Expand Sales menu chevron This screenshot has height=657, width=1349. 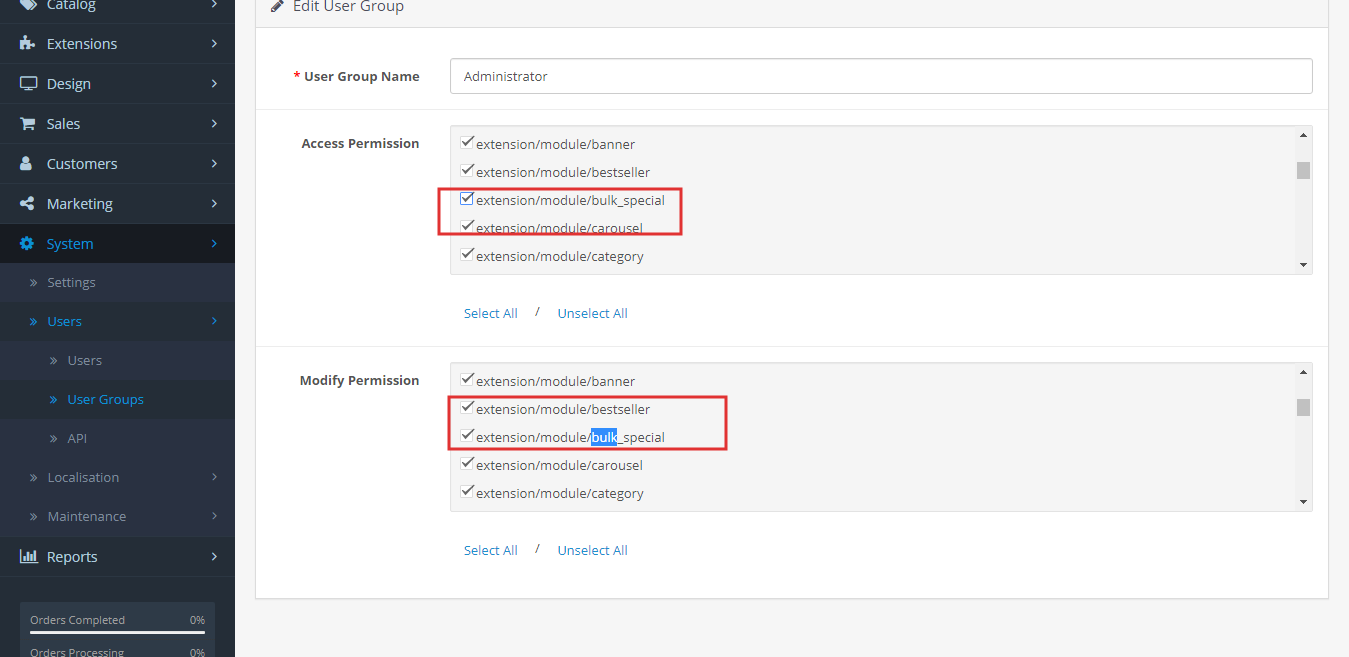pyautogui.click(x=214, y=124)
